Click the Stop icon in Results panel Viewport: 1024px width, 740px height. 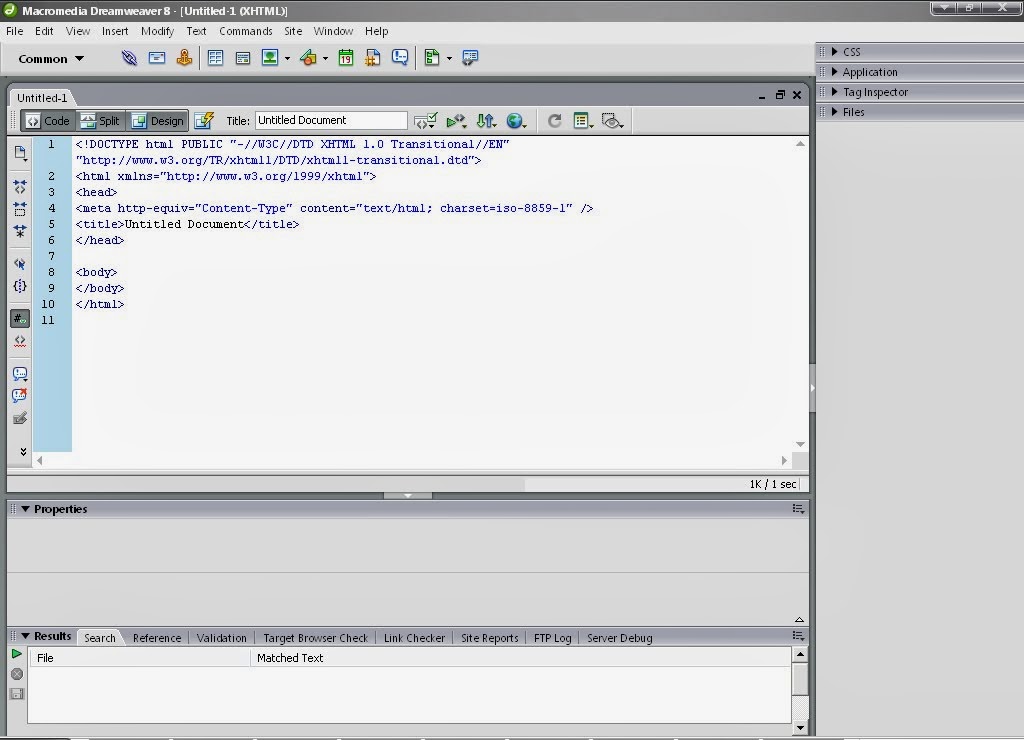coord(17,674)
